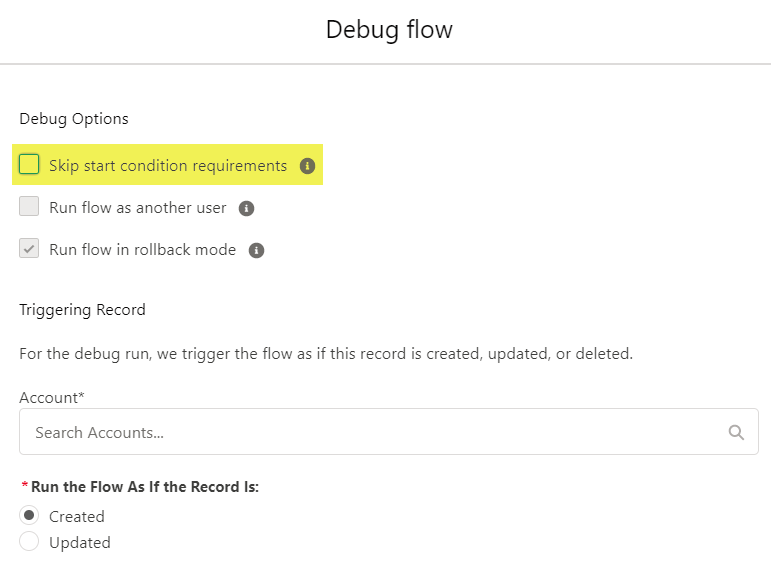Choose the Updated radio option
The width and height of the screenshot is (771, 572).
tap(29, 541)
